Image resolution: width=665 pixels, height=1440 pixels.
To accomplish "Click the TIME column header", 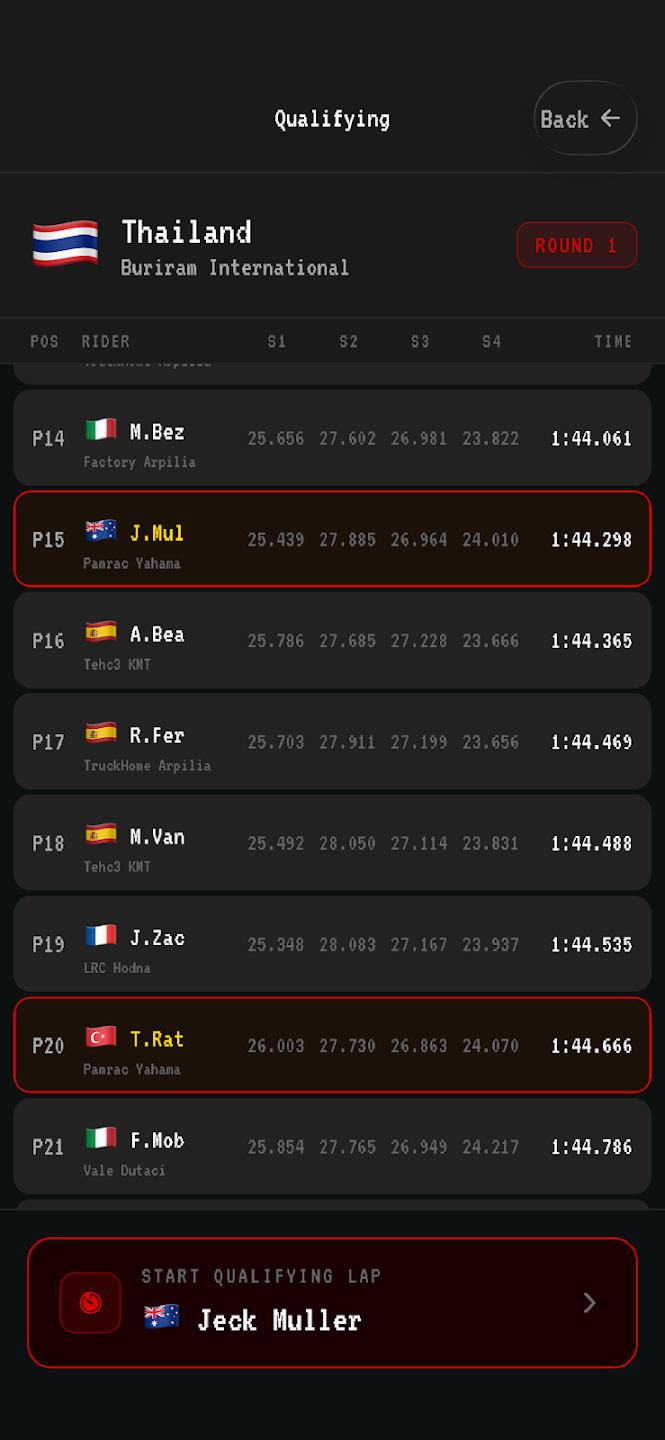I will pos(613,342).
